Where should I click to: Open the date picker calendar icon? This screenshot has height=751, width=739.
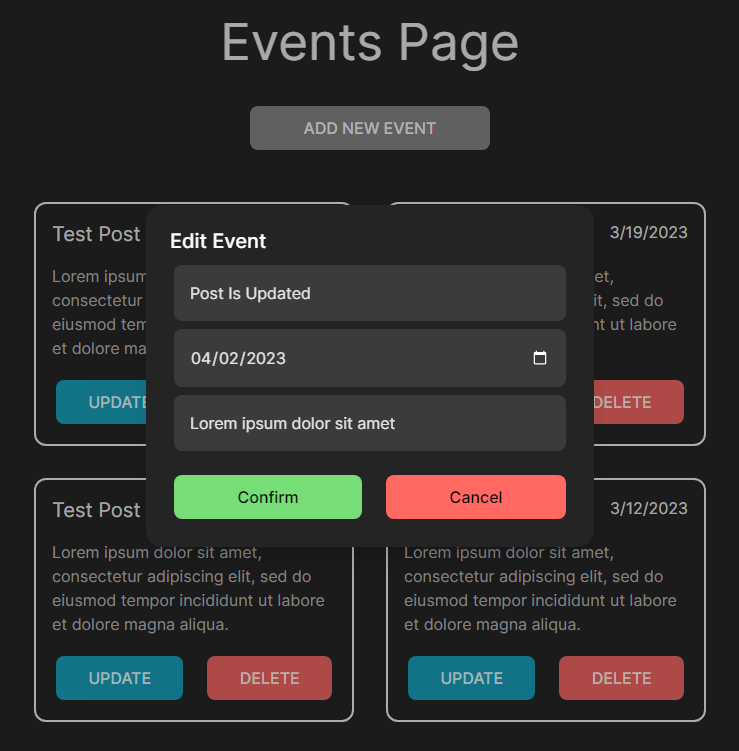pyautogui.click(x=540, y=358)
